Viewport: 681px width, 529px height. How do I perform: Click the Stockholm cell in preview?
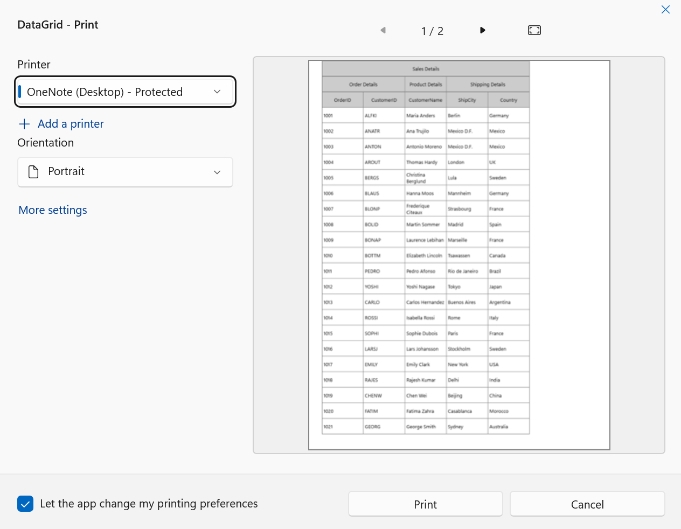(x=467, y=349)
